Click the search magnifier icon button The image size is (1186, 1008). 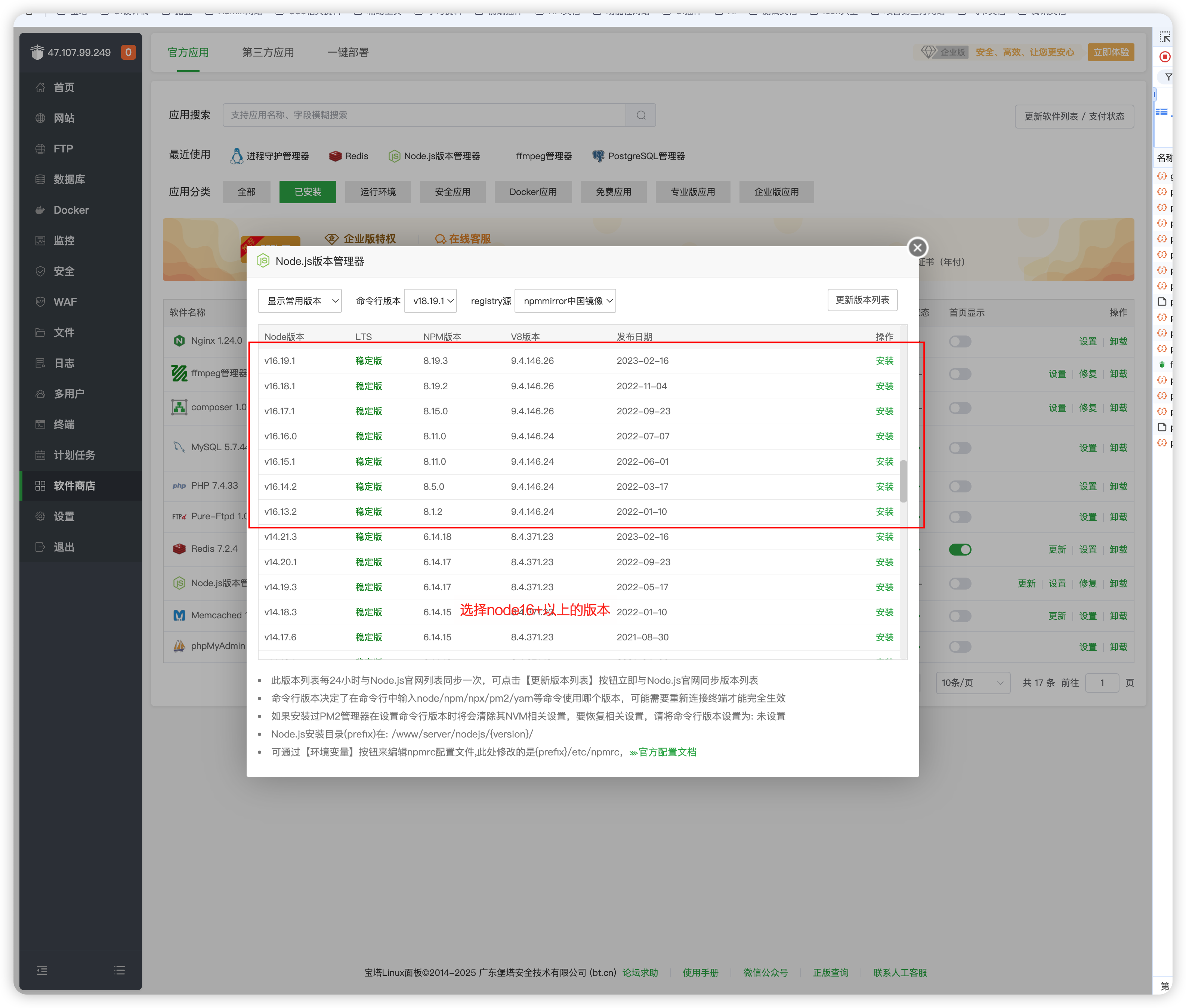(x=641, y=115)
